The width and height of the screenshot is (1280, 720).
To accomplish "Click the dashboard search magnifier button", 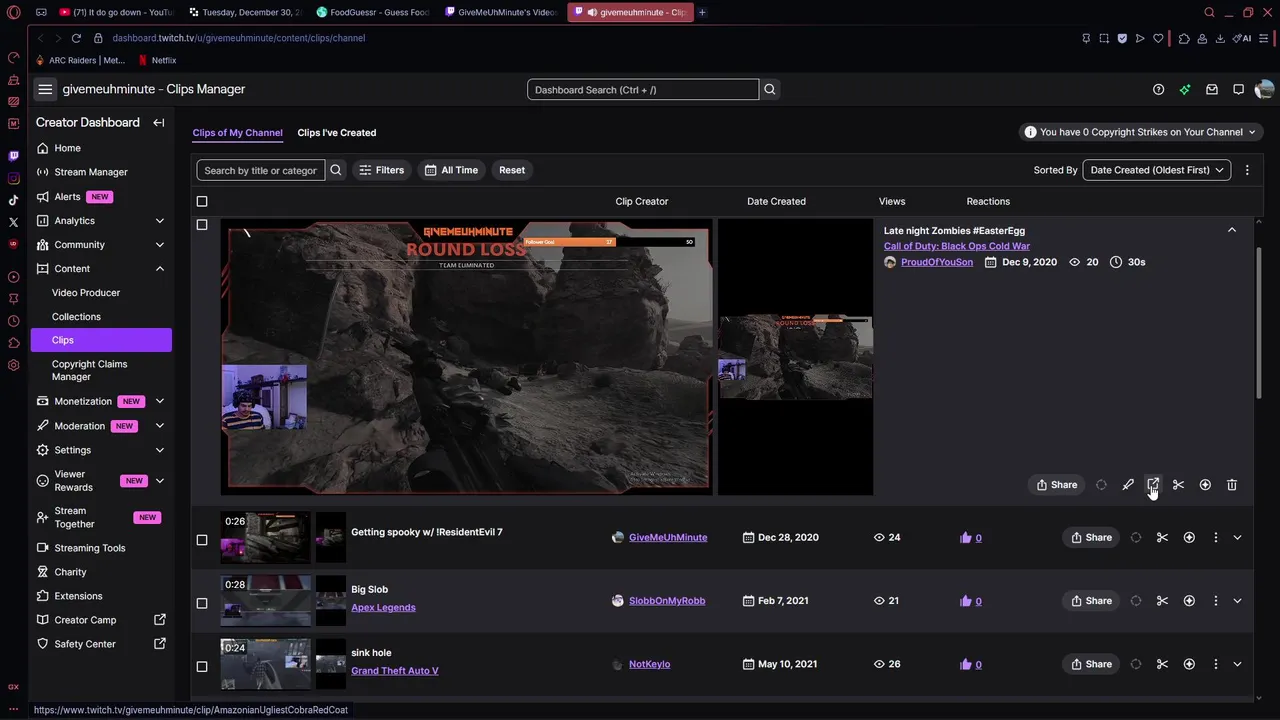I will (770, 89).
